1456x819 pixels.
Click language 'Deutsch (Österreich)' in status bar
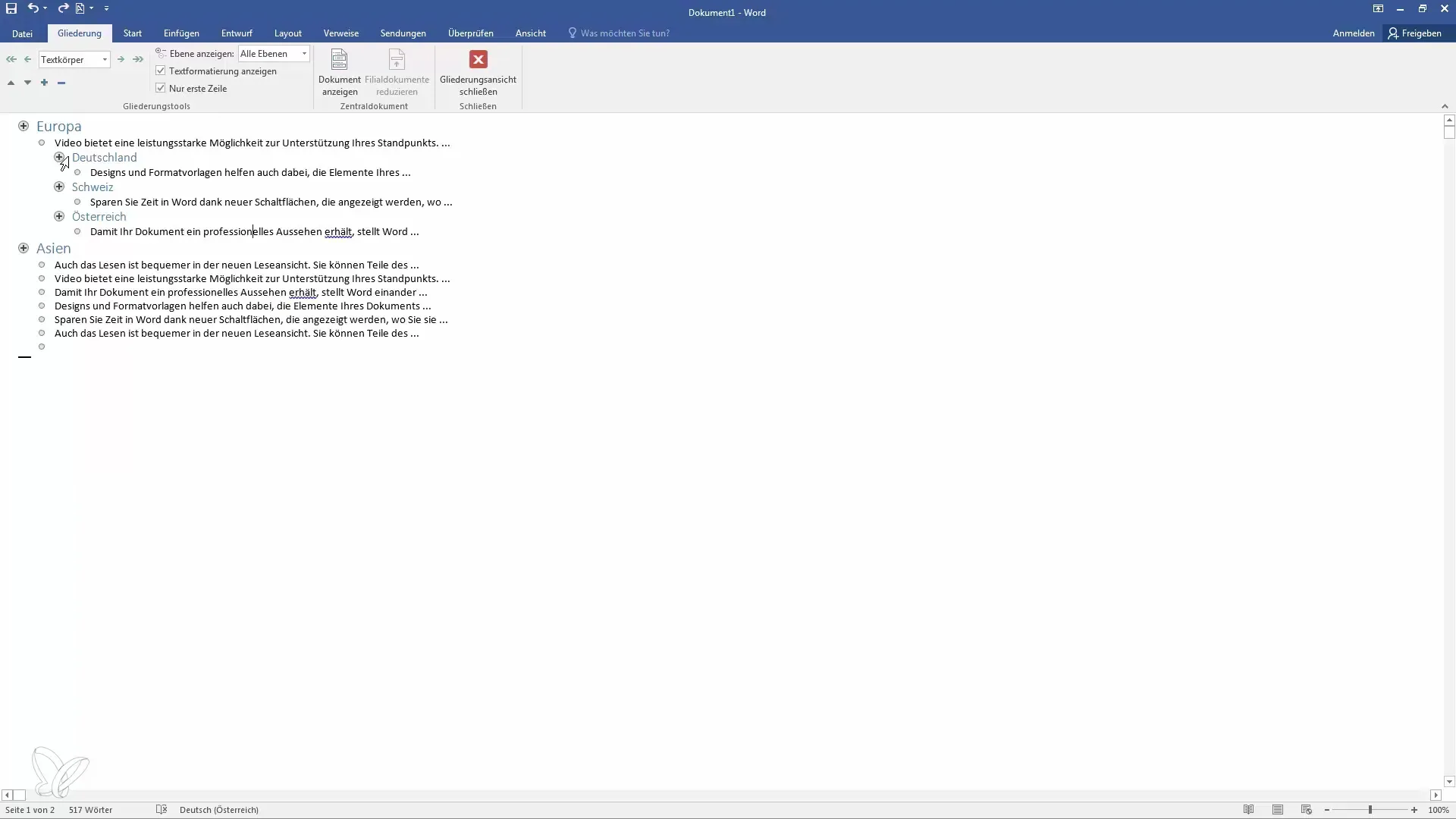219,810
